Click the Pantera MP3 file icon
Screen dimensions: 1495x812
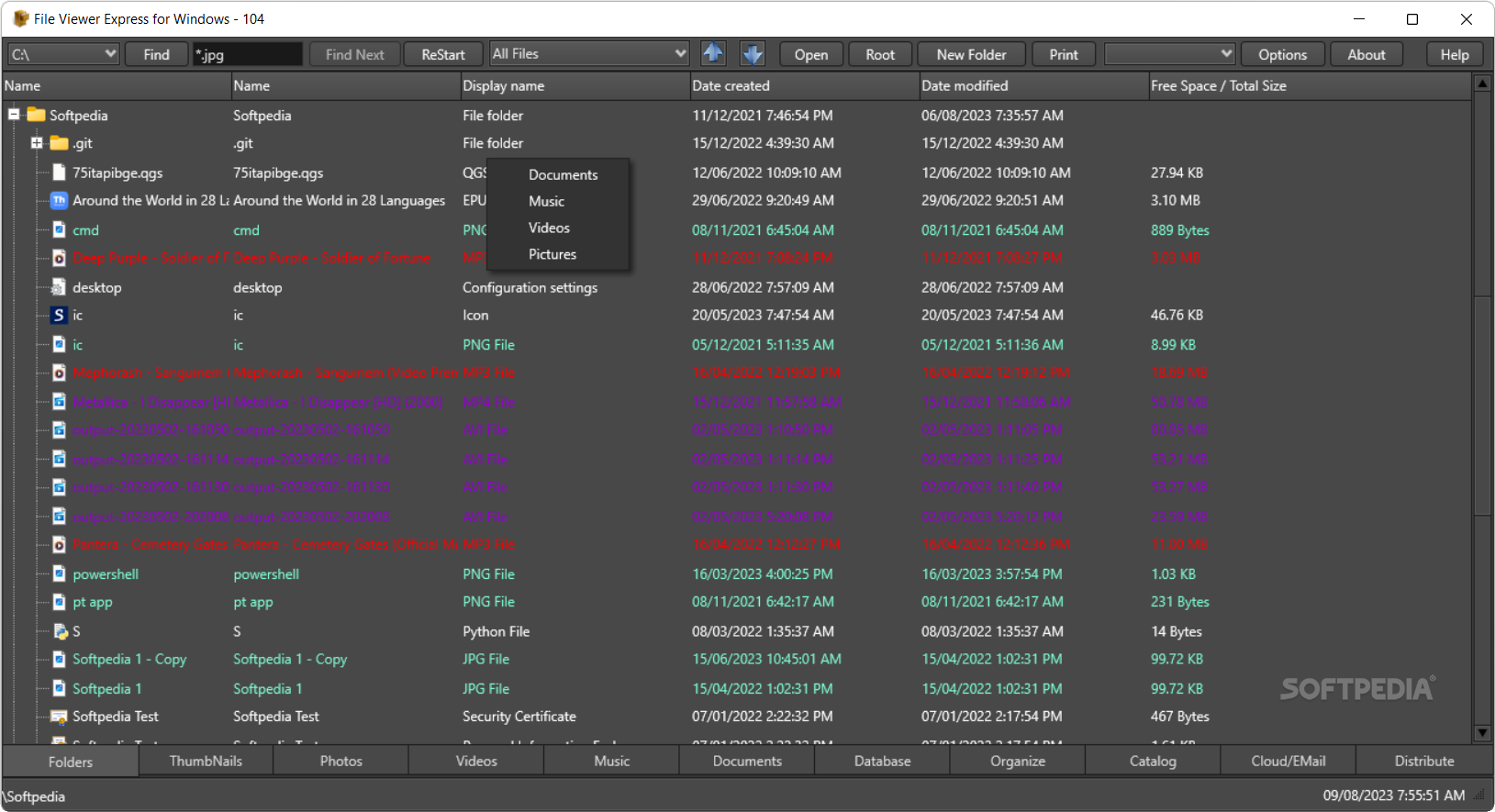pyautogui.click(x=60, y=545)
